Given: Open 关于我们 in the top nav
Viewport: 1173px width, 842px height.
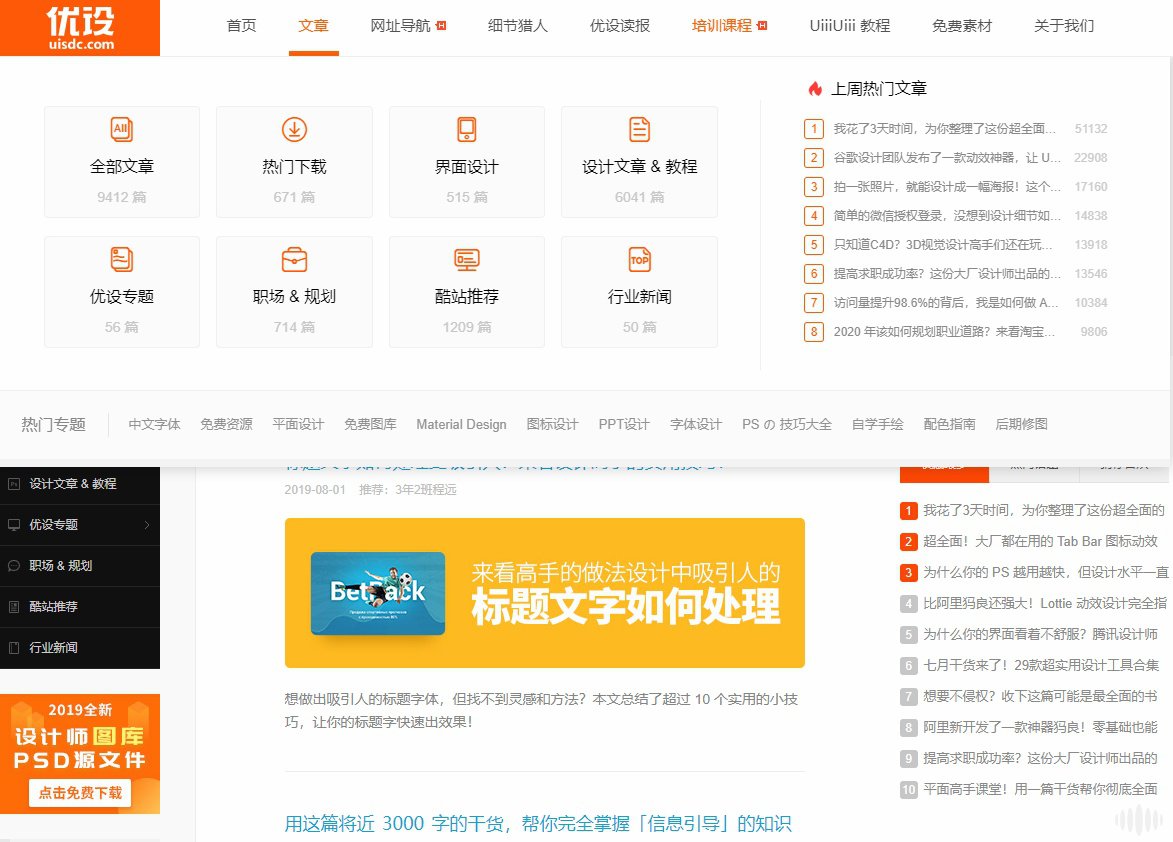Looking at the screenshot, I should coord(1064,25).
